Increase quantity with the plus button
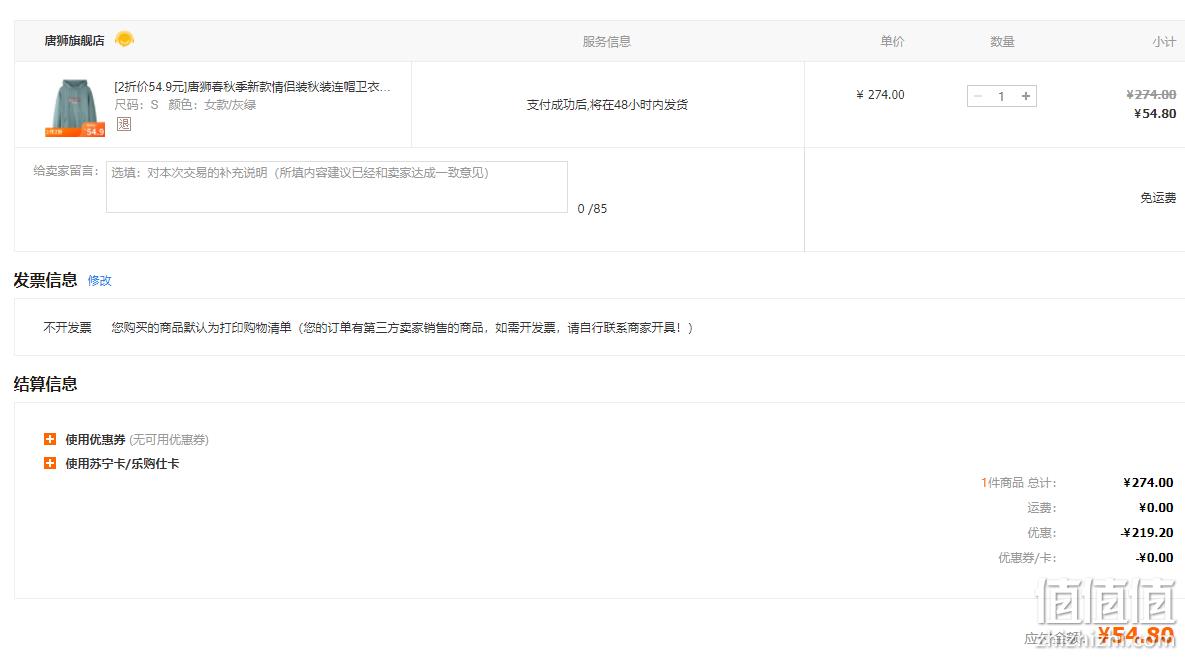Image resolution: width=1185 pixels, height=657 pixels. [1026, 96]
